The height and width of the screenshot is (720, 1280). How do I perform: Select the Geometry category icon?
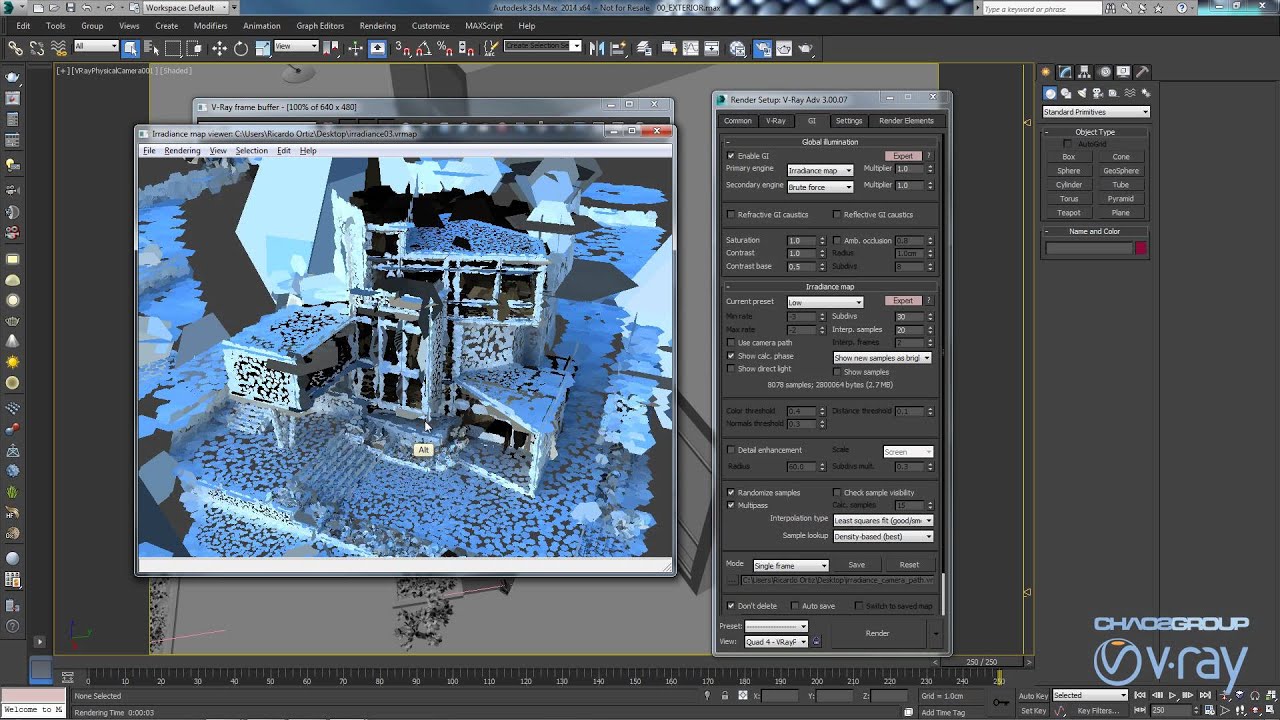click(1050, 92)
